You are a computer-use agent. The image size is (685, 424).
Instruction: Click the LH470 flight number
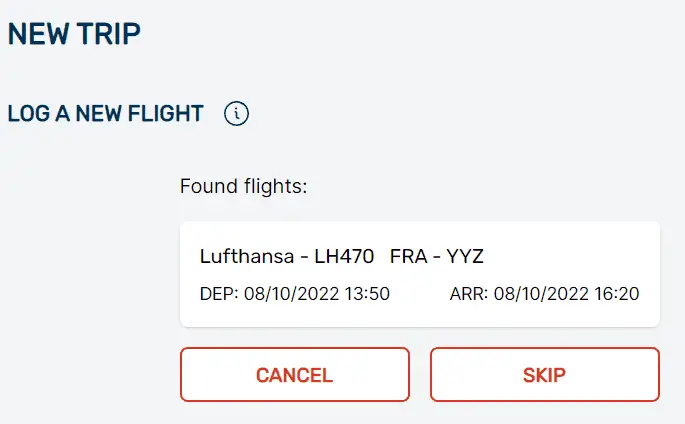tap(344, 256)
